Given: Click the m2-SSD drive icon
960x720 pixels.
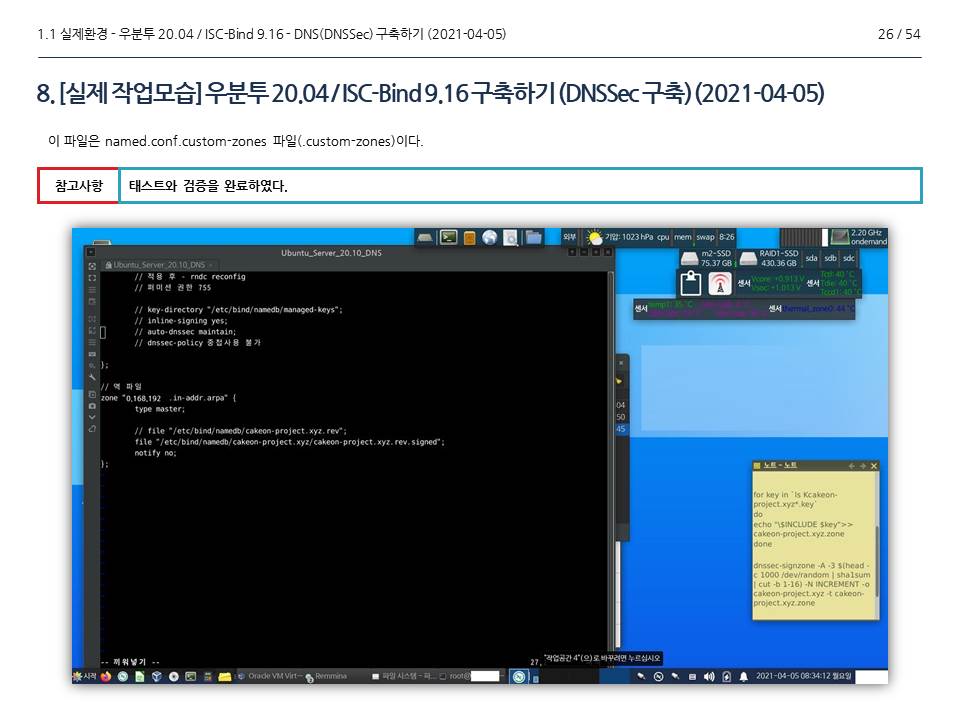Looking at the screenshot, I should coord(690,258).
